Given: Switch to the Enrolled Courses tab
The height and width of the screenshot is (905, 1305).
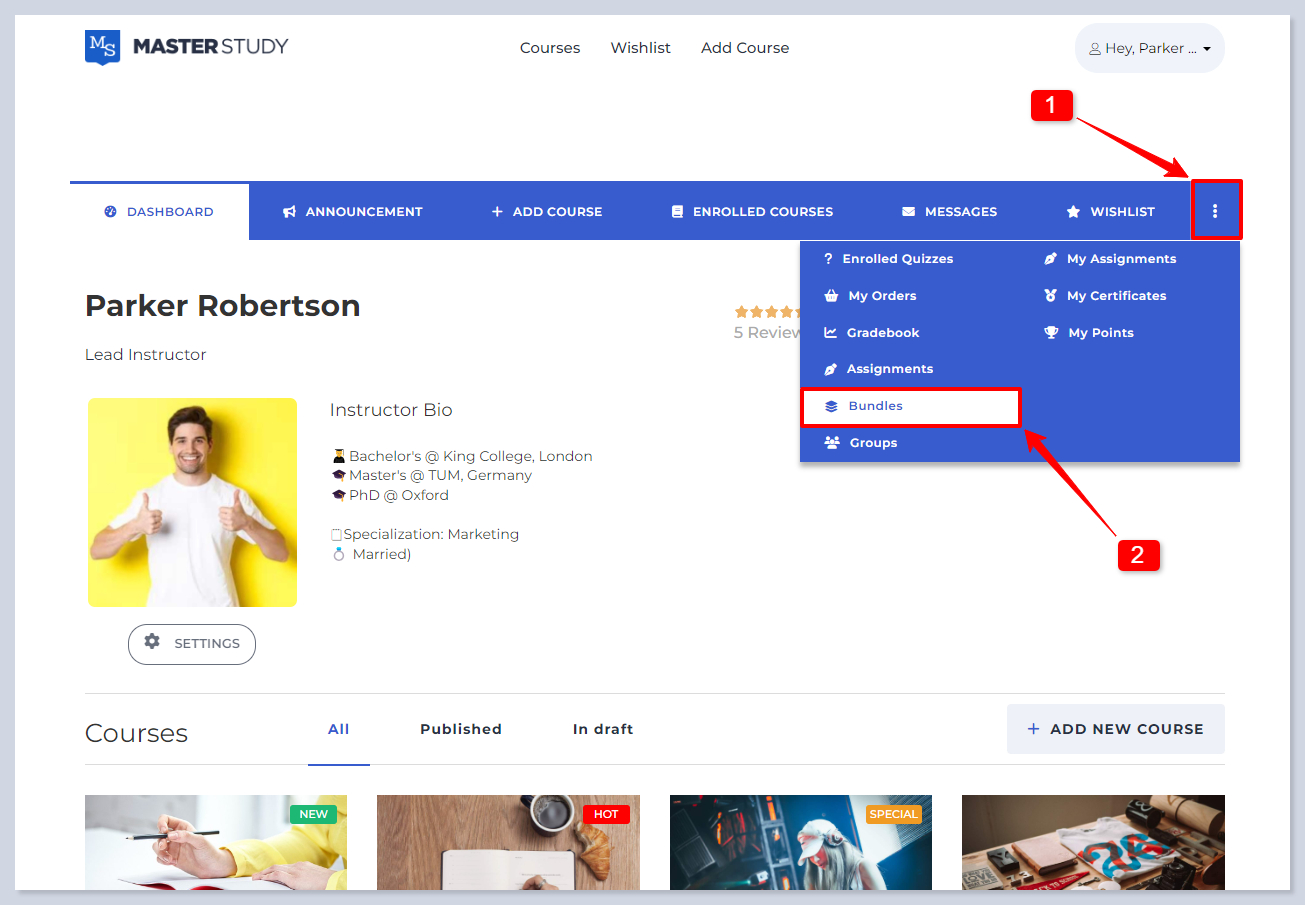Looking at the screenshot, I should click(x=751, y=212).
